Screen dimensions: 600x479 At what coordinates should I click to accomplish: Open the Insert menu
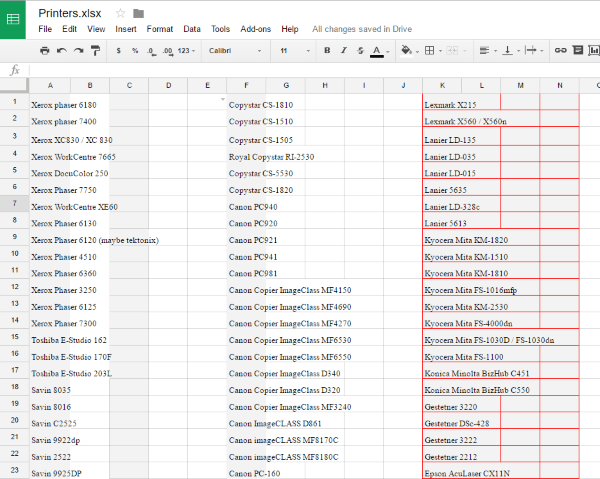click(126, 29)
